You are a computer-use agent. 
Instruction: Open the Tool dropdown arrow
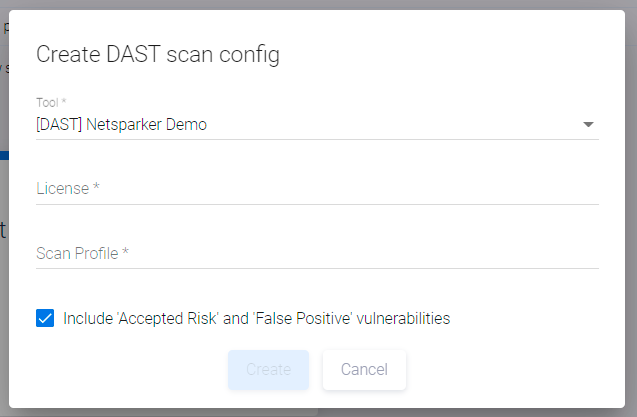588,125
